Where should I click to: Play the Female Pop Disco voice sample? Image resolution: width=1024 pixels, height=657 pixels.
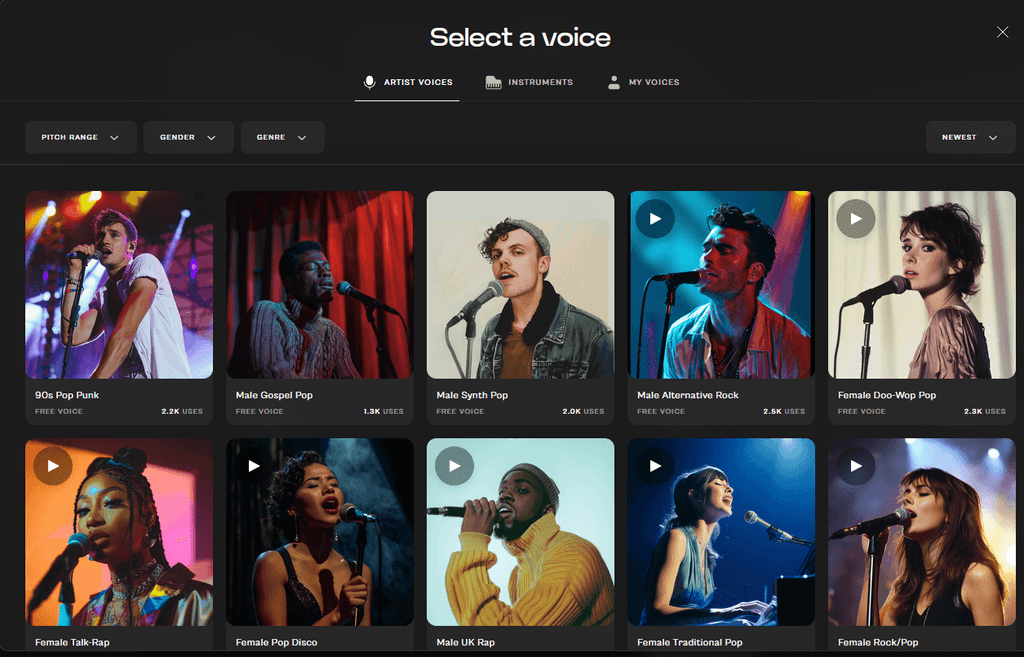[x=253, y=465]
